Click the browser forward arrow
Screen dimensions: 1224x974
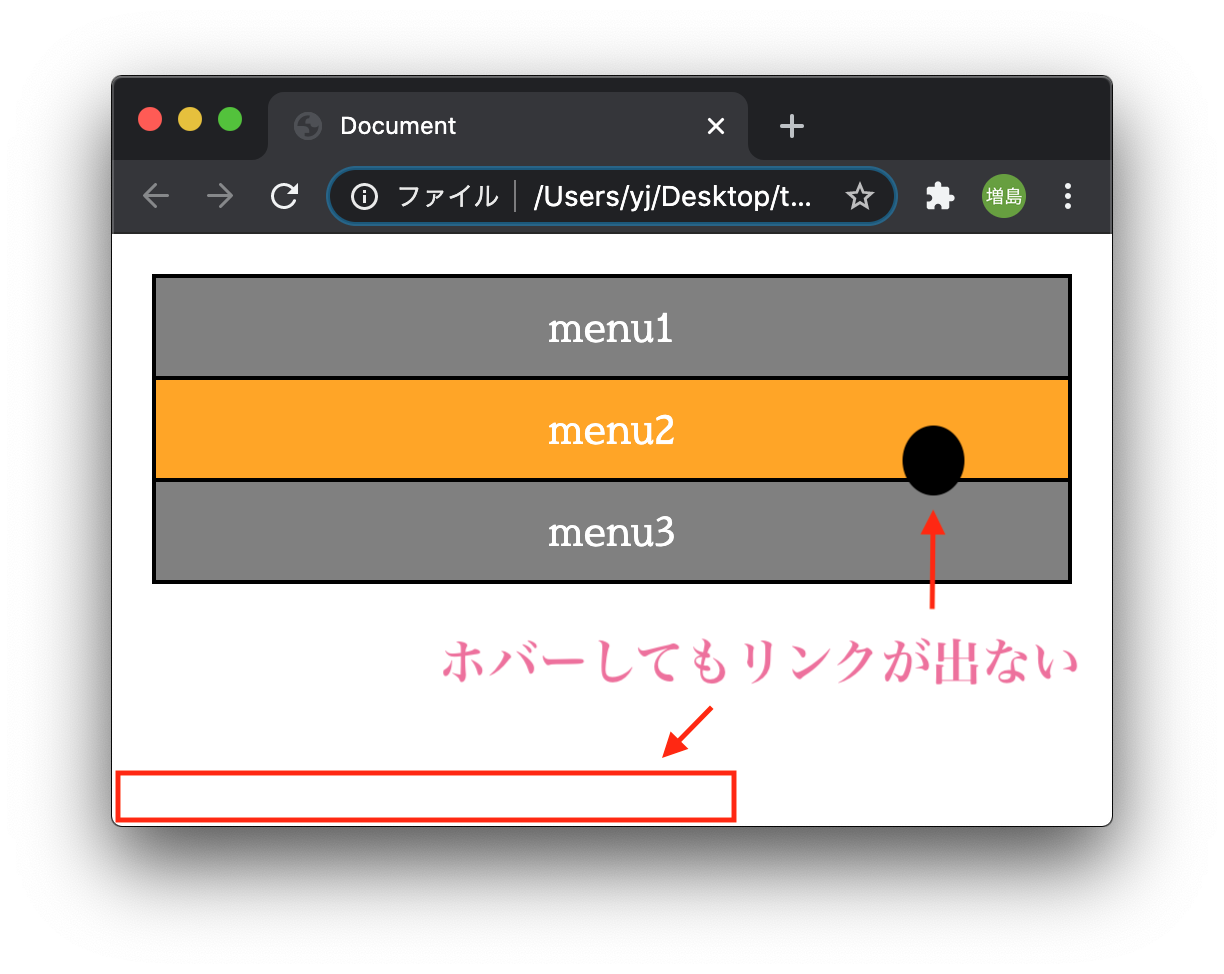point(220,196)
